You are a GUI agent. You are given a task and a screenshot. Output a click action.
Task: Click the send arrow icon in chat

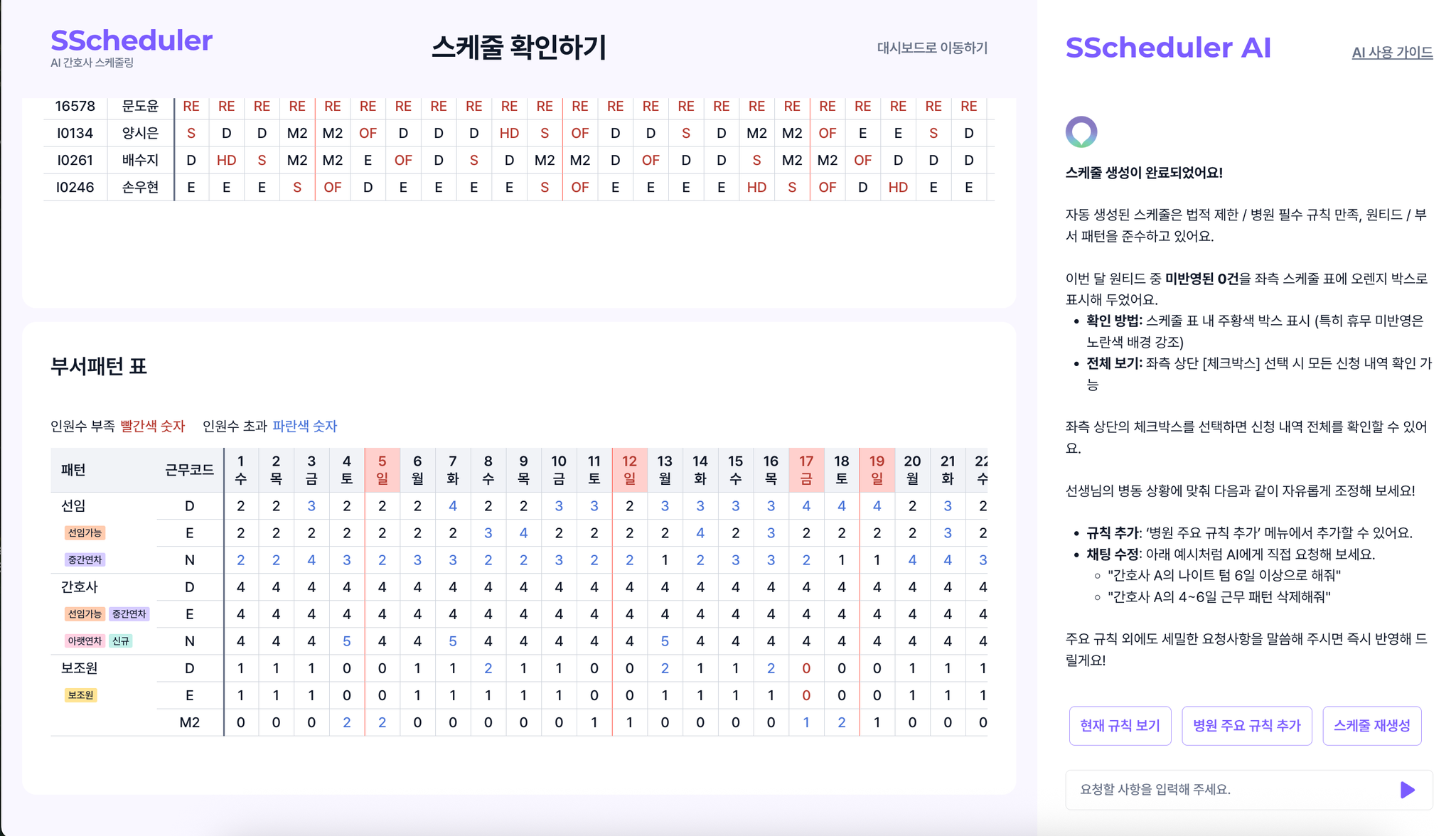(x=1407, y=790)
